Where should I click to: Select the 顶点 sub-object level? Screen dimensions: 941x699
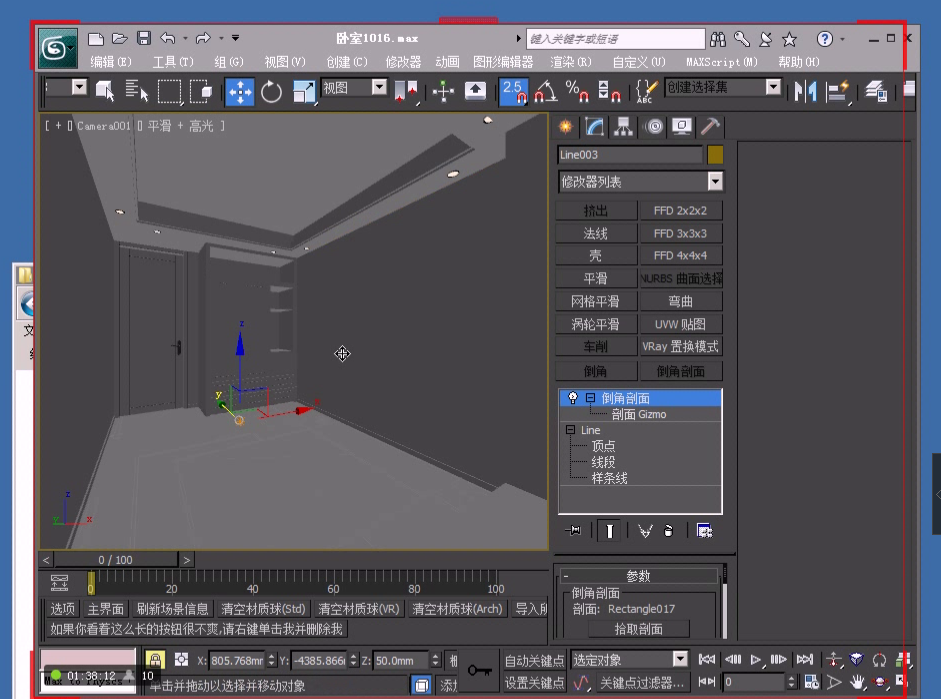(603, 446)
